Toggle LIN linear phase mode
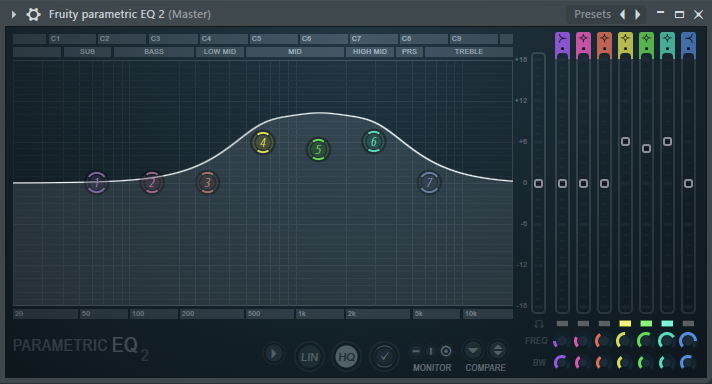This screenshot has height=384, width=712. (x=309, y=357)
